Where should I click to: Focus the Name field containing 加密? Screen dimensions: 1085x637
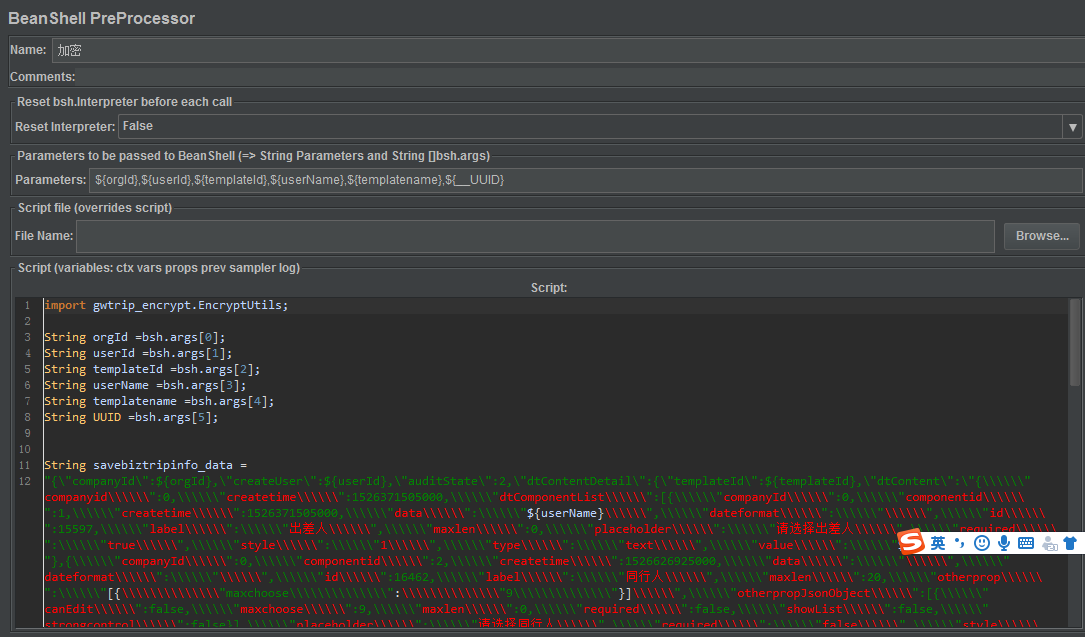(x=567, y=50)
